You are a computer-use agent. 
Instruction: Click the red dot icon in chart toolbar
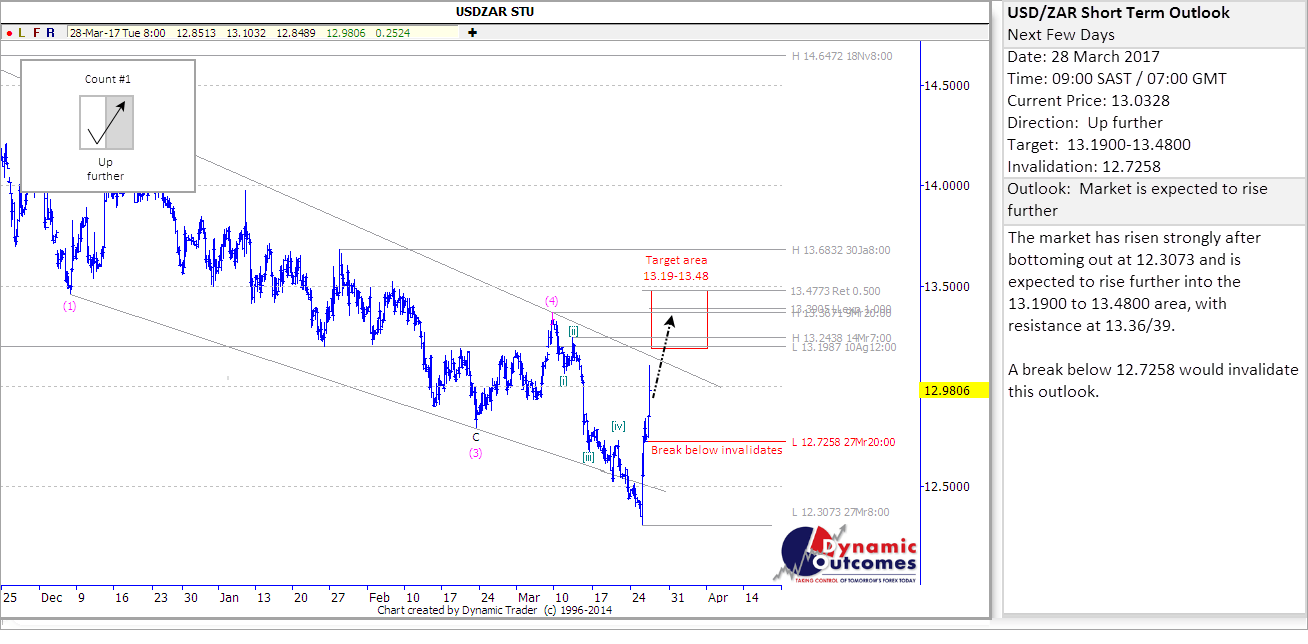click(8, 32)
